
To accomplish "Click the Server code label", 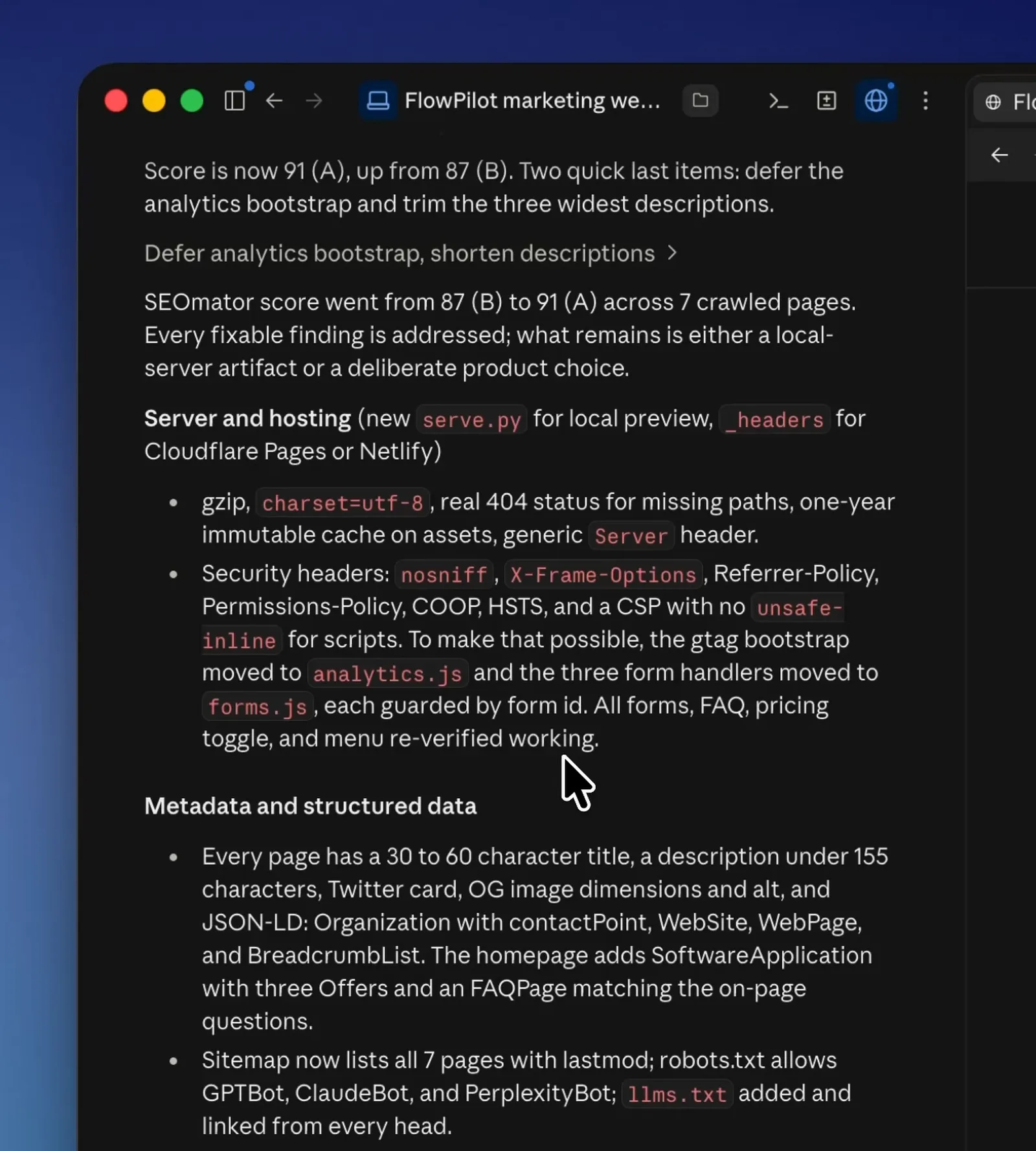I will tap(631, 535).
